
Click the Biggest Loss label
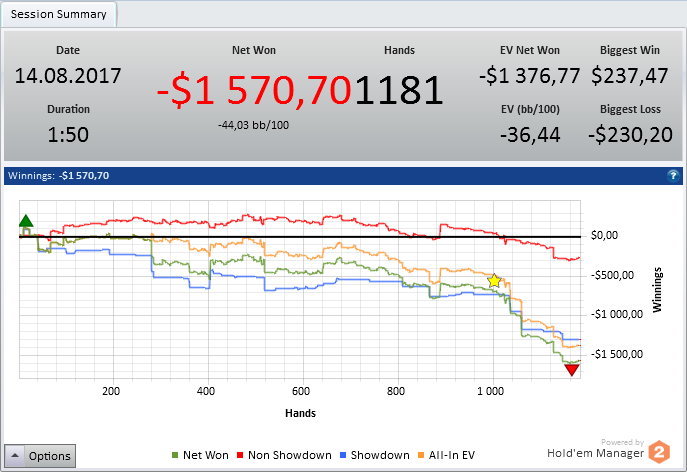click(x=630, y=109)
